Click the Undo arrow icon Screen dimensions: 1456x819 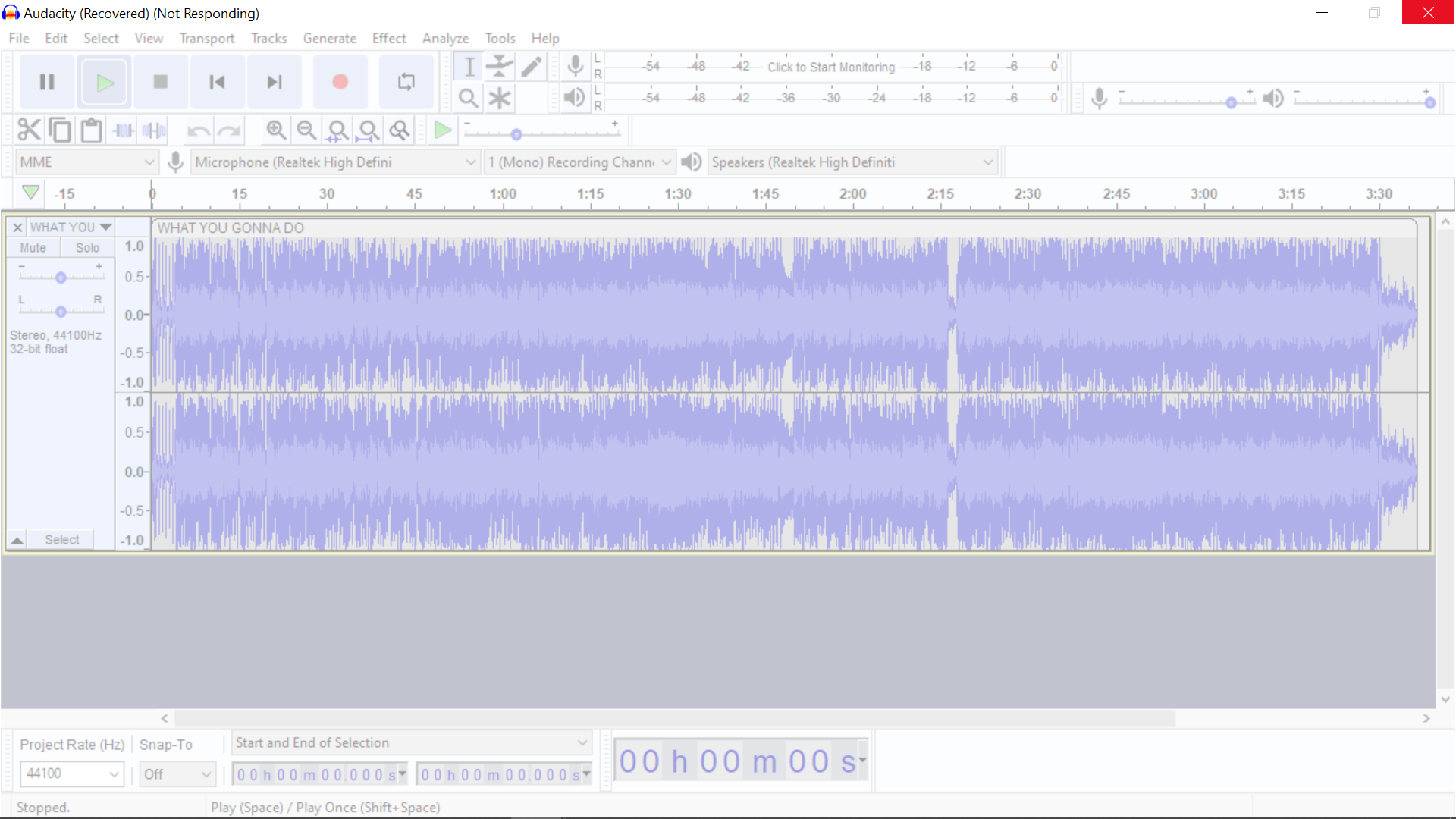tap(198, 130)
